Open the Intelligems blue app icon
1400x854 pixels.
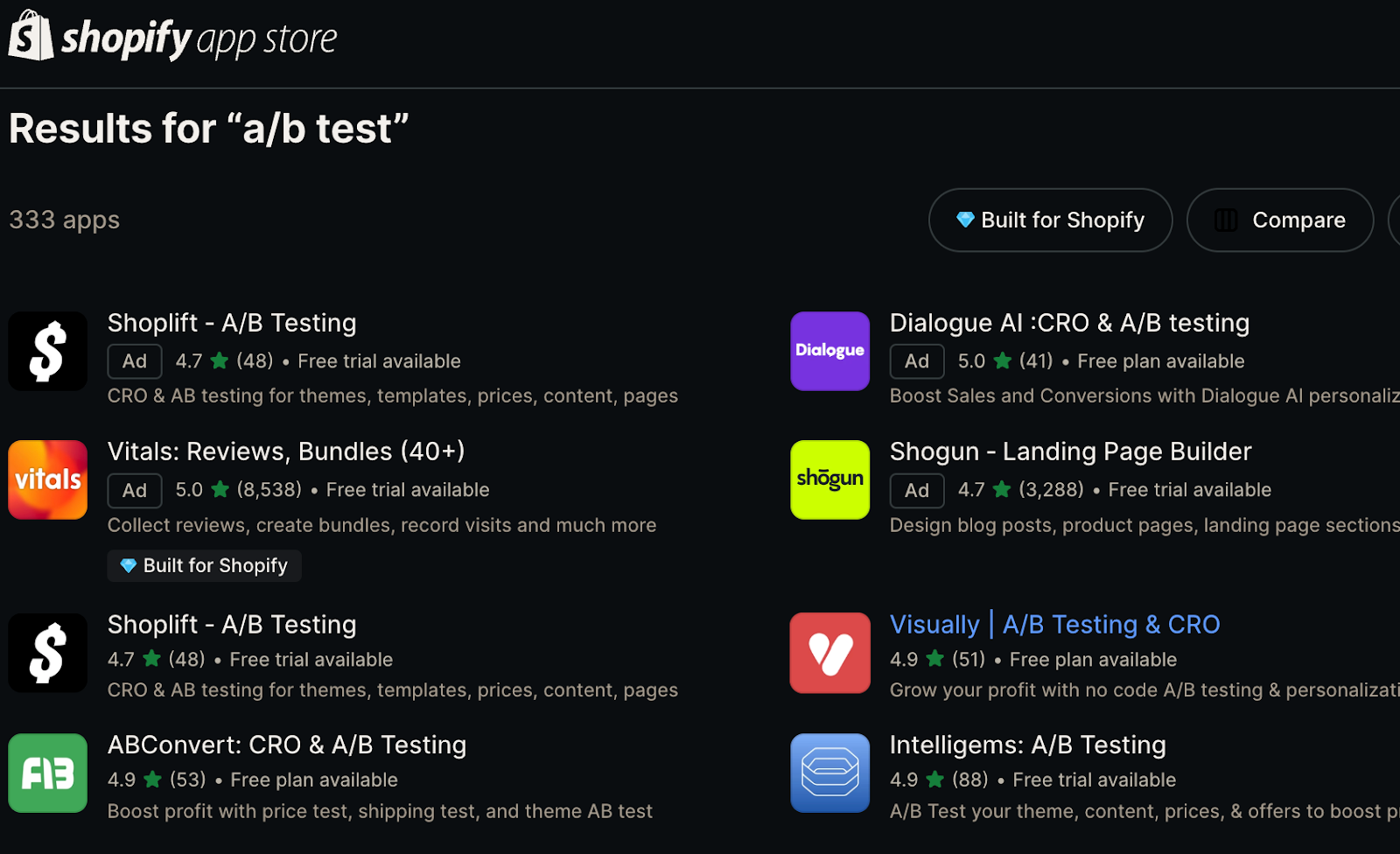tap(829, 773)
